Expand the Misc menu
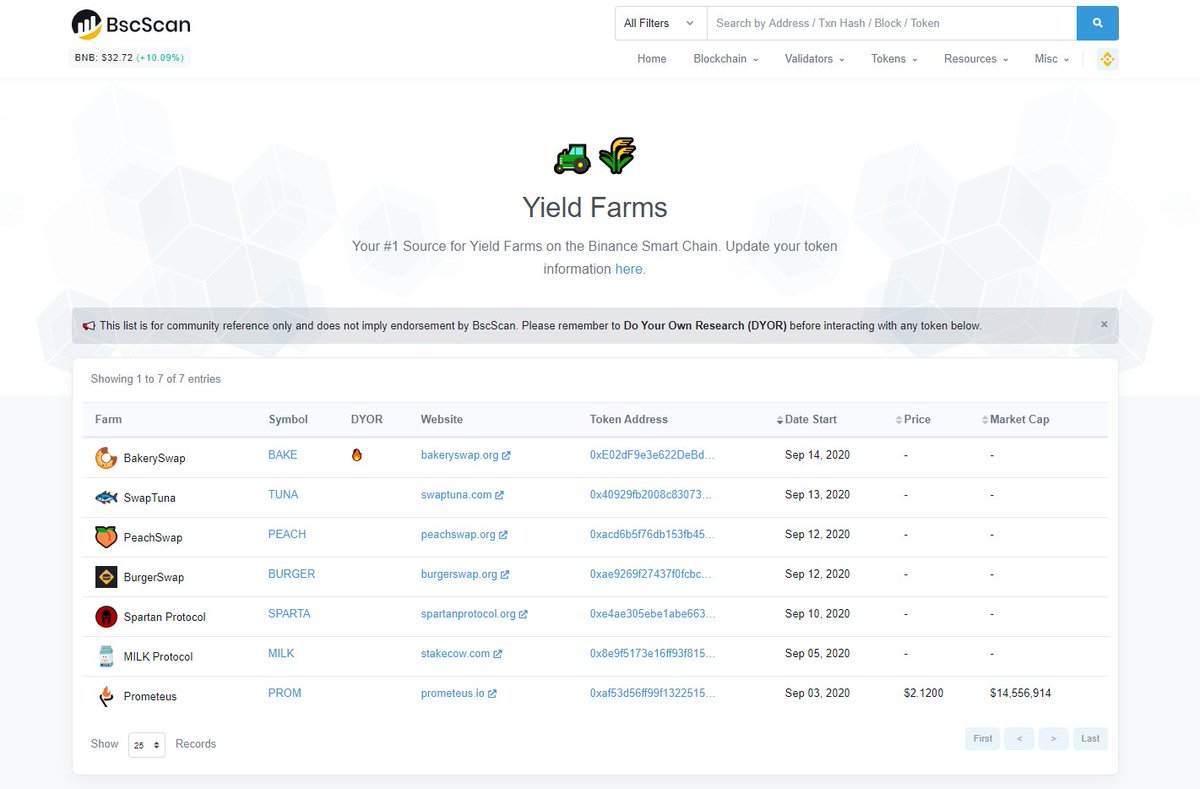 [x=1052, y=59]
